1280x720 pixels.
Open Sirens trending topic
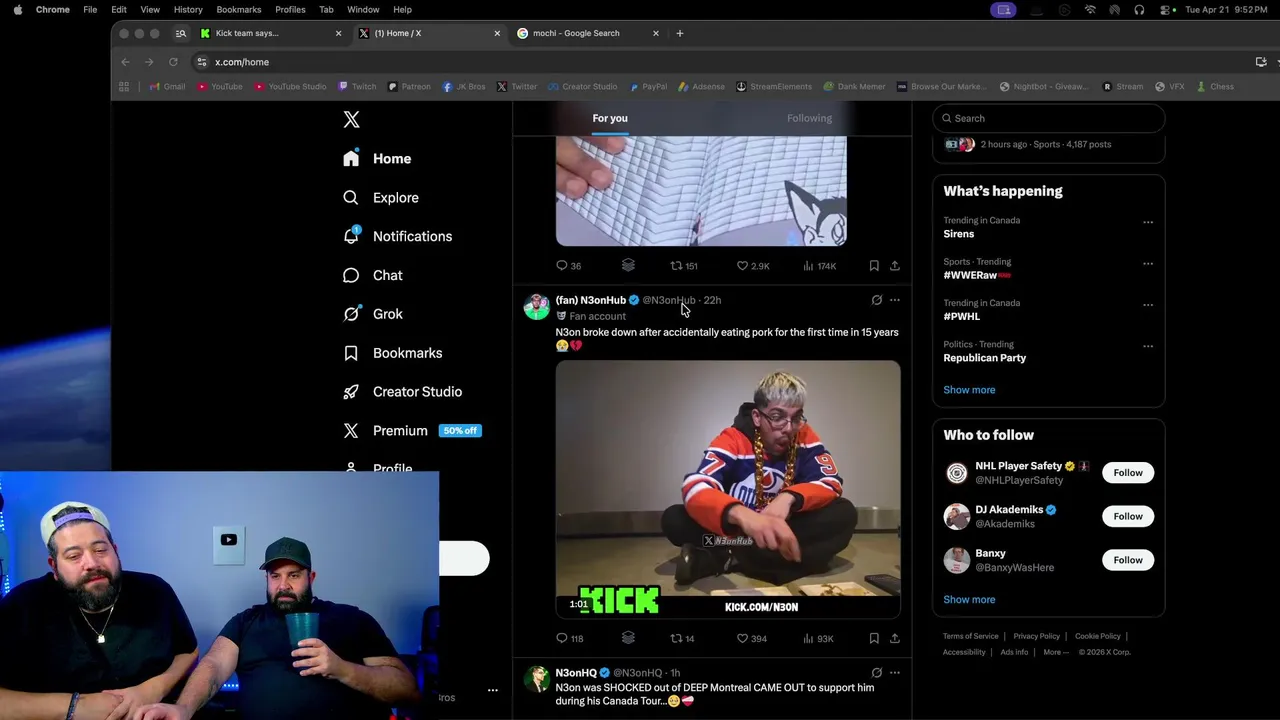coord(958,234)
